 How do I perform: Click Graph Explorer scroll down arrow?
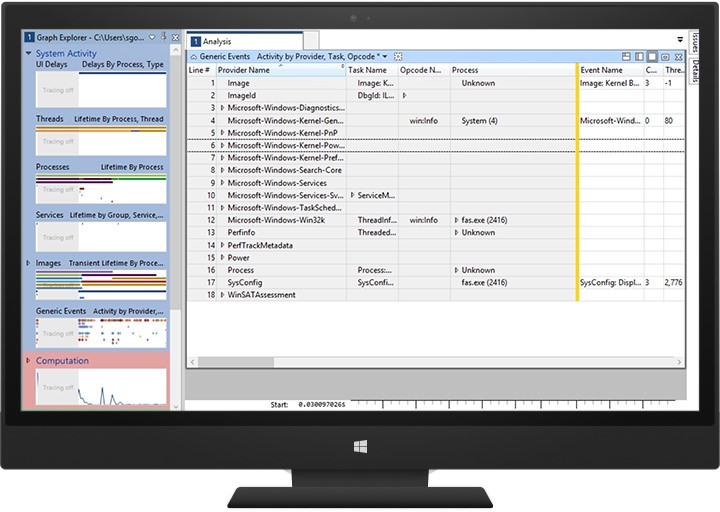pyautogui.click(x=175, y=406)
